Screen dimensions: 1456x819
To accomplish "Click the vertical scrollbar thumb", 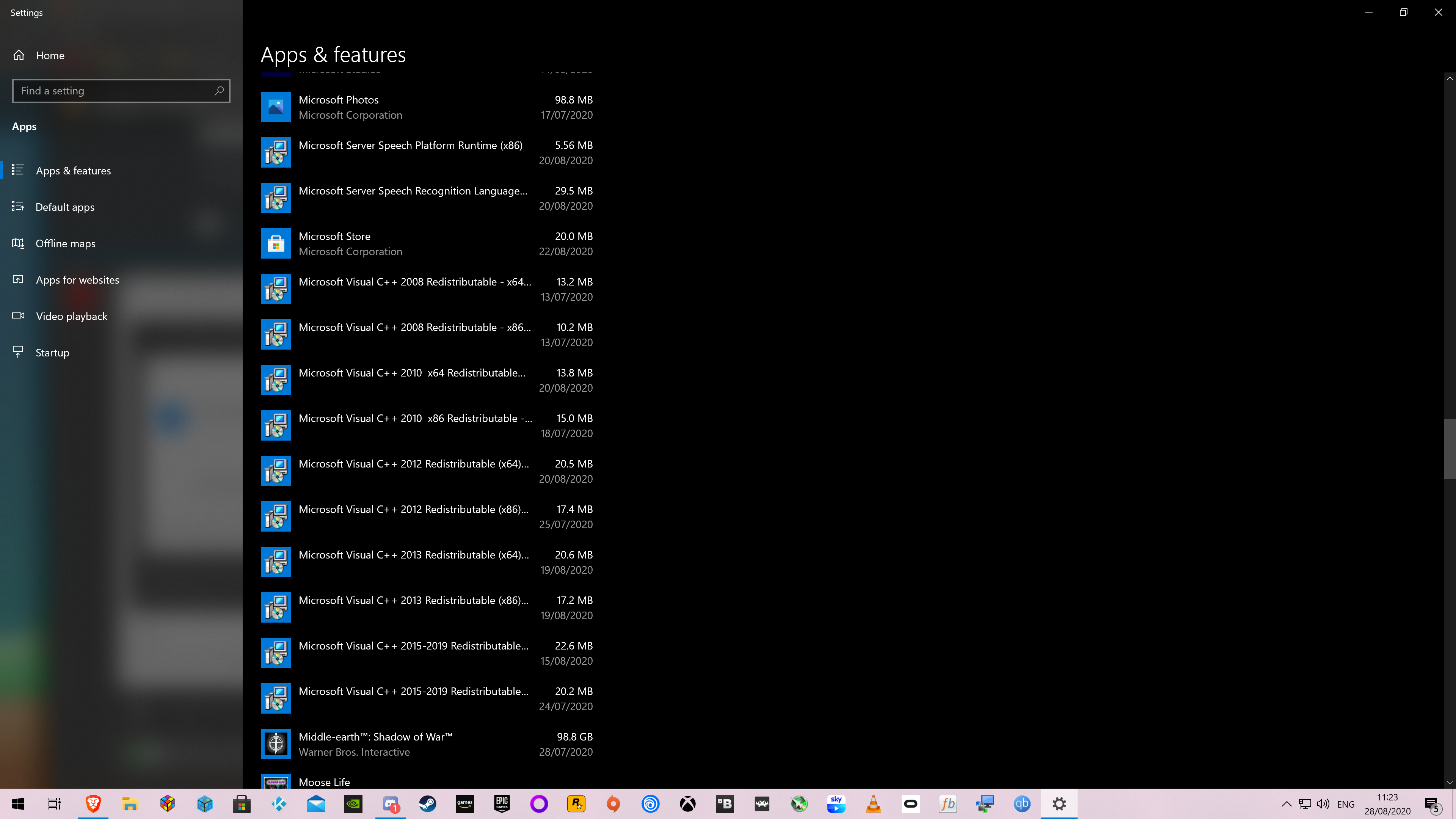I will pyautogui.click(x=1449, y=449).
